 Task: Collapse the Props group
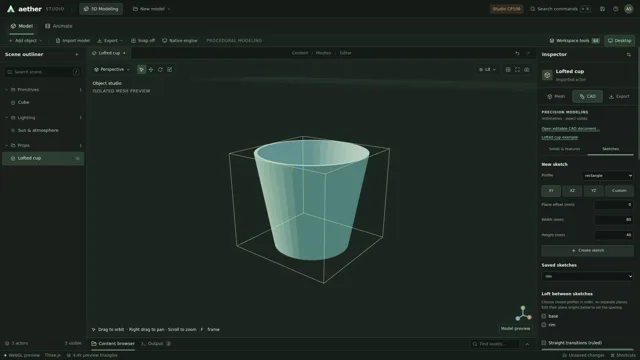[7, 145]
